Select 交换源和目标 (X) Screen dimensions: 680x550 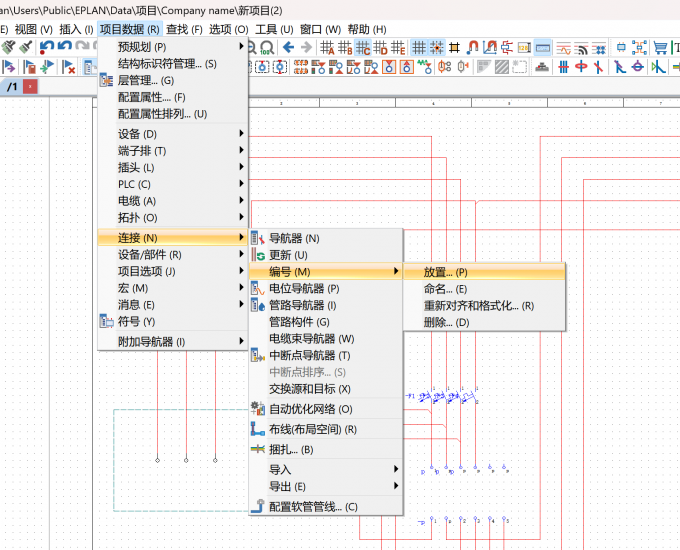click(x=326, y=389)
